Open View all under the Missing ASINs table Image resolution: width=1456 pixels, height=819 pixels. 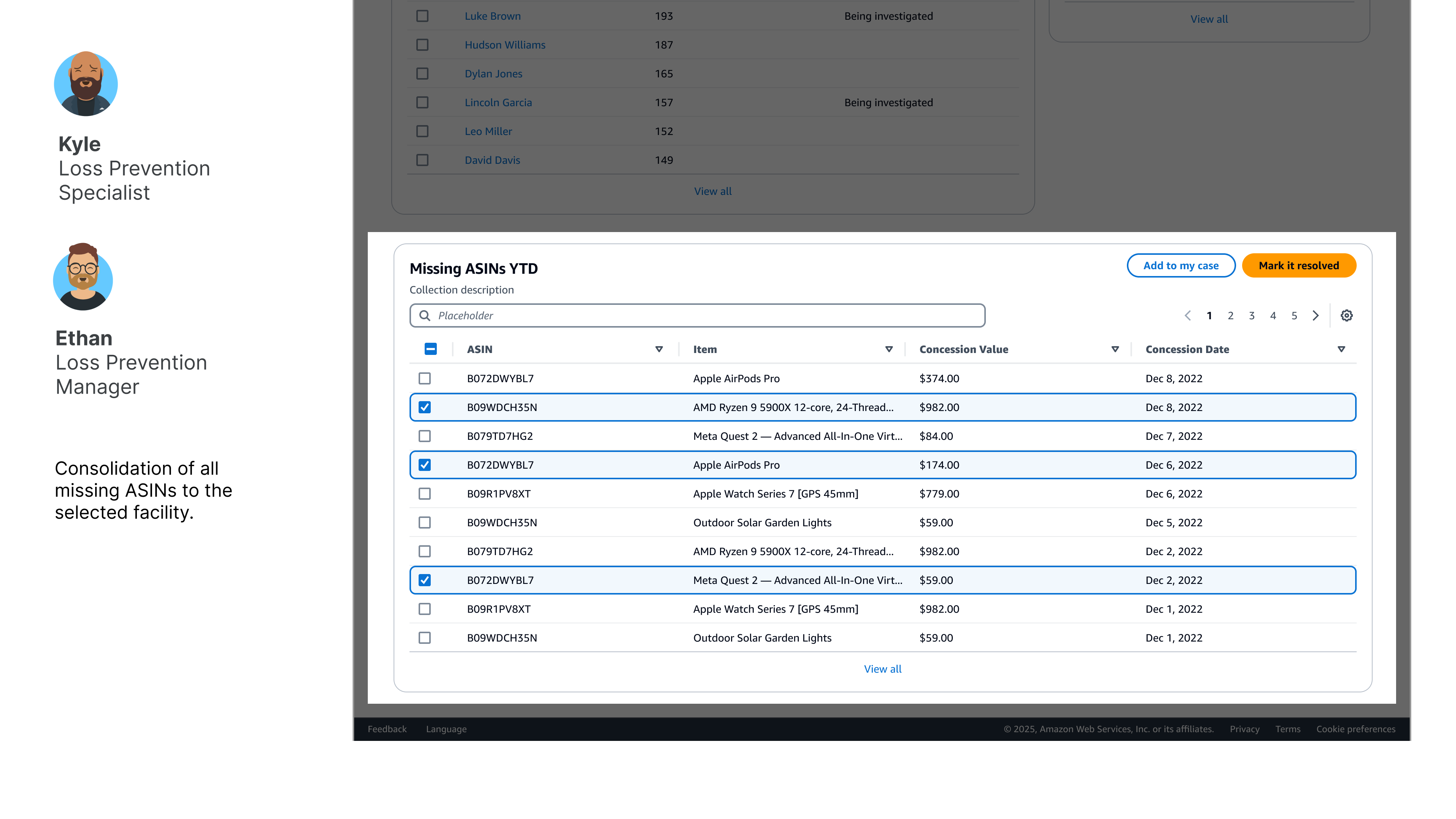882,668
